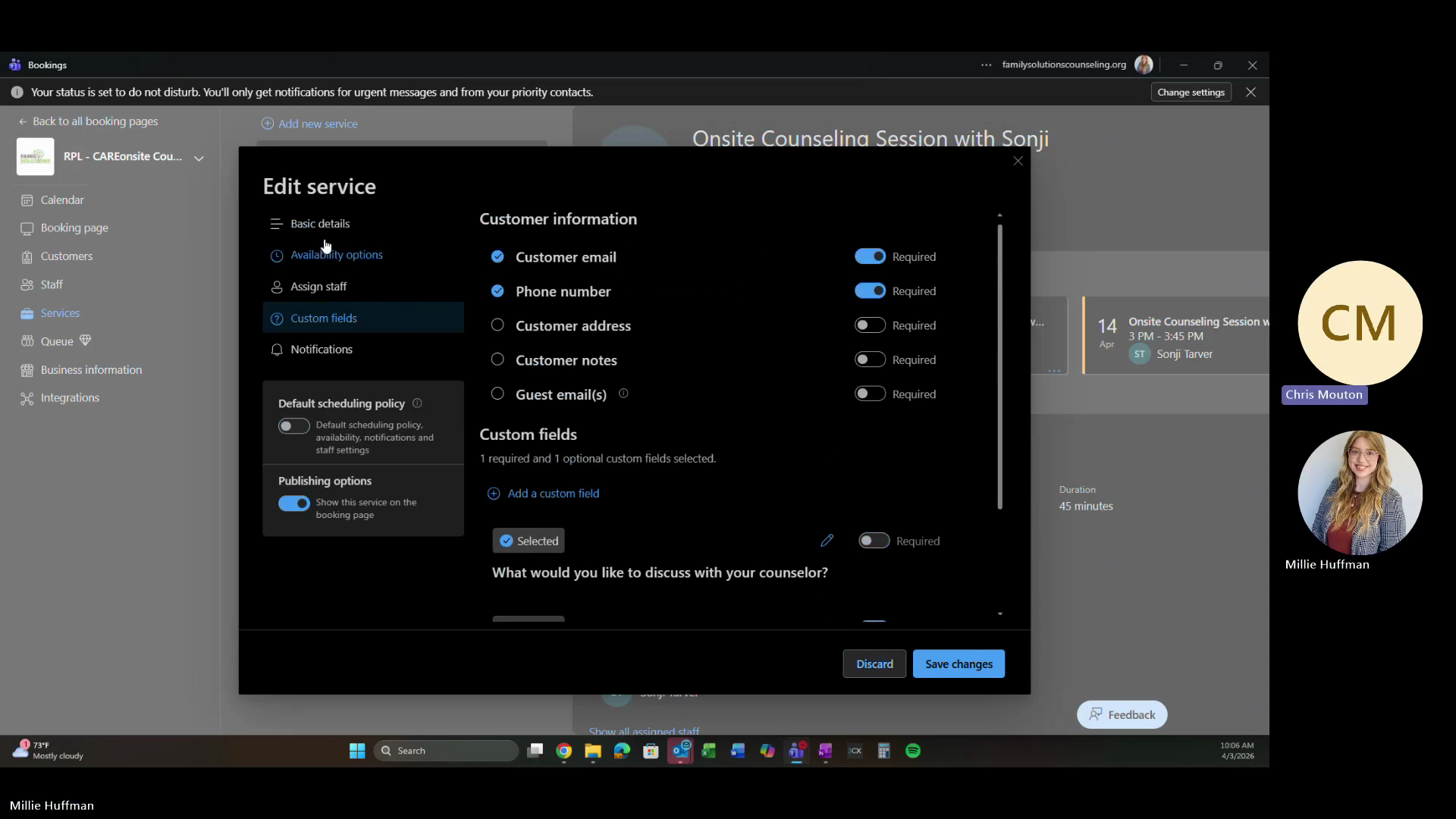1456x819 pixels.
Task: Open Notifications tab
Action: click(x=363, y=350)
